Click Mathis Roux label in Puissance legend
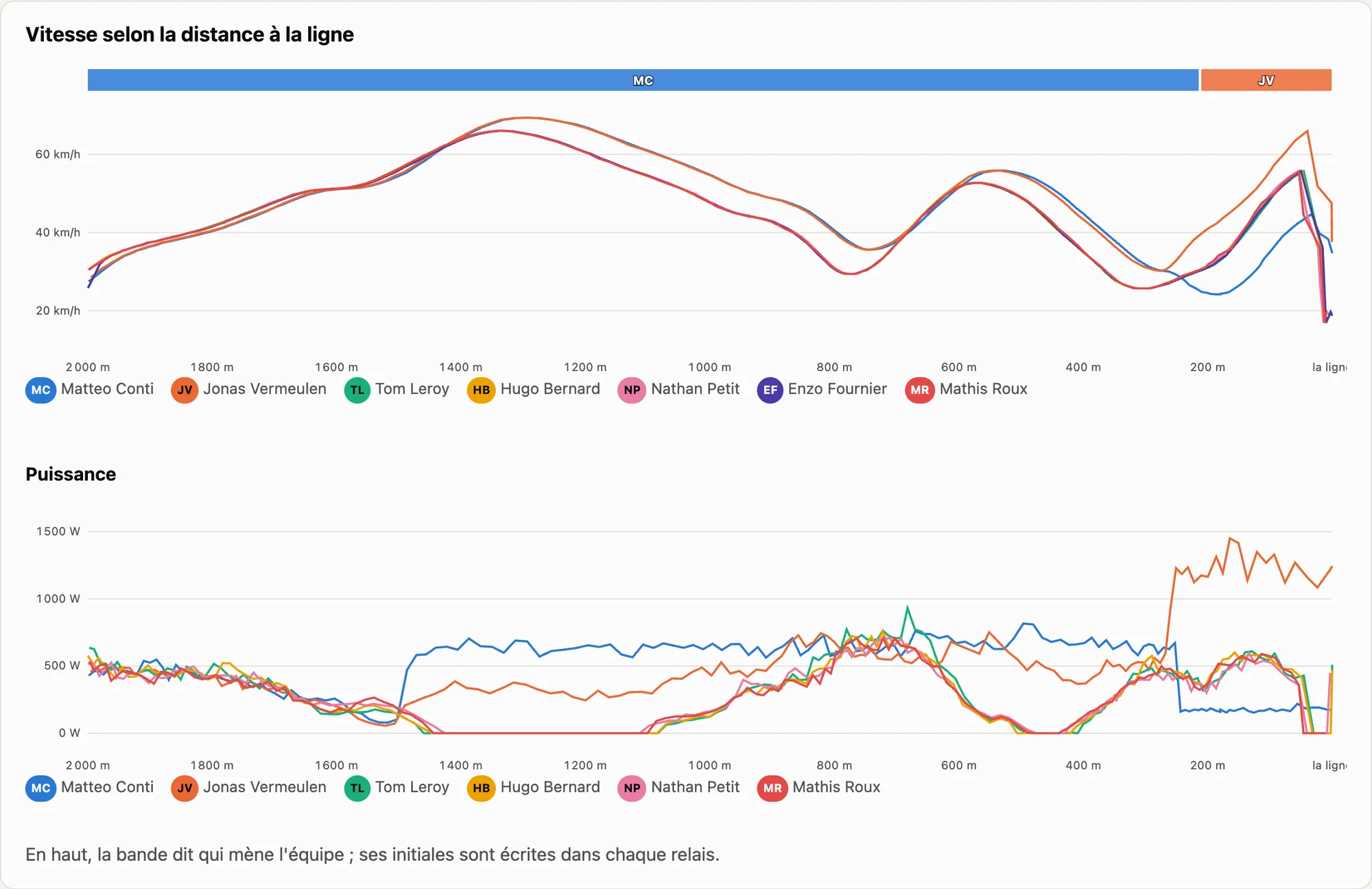This screenshot has height=889, width=1372. coord(836,787)
